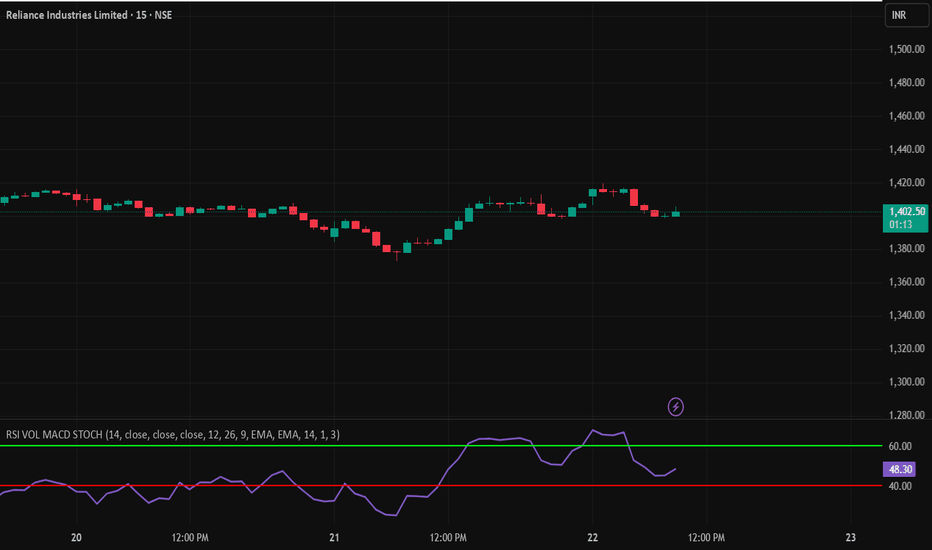Click the 1,320.00 price axis label
932x550 pixels.
906,348
